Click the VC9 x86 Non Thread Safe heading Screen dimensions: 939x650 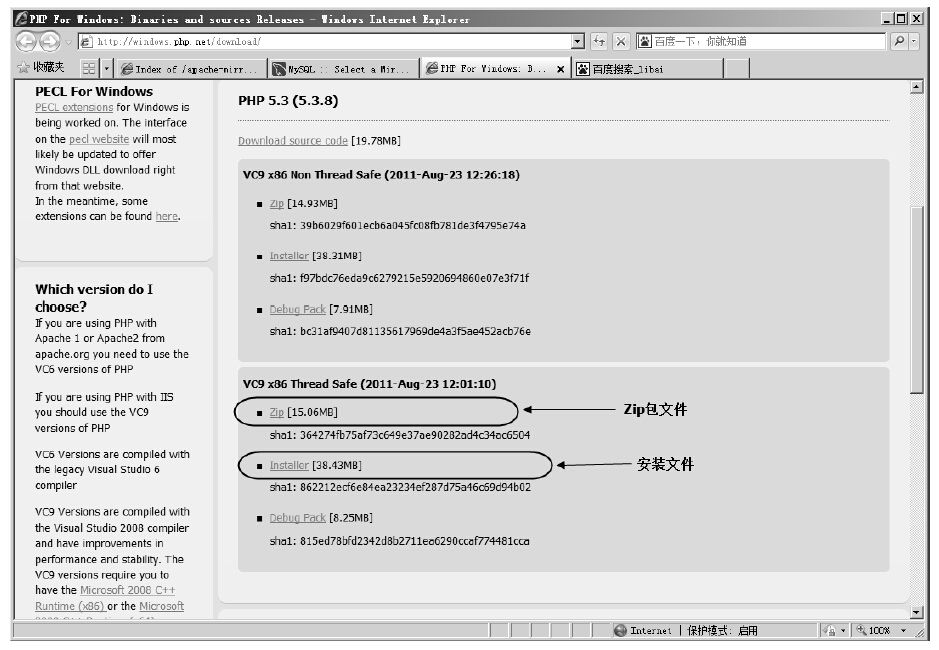click(x=381, y=175)
